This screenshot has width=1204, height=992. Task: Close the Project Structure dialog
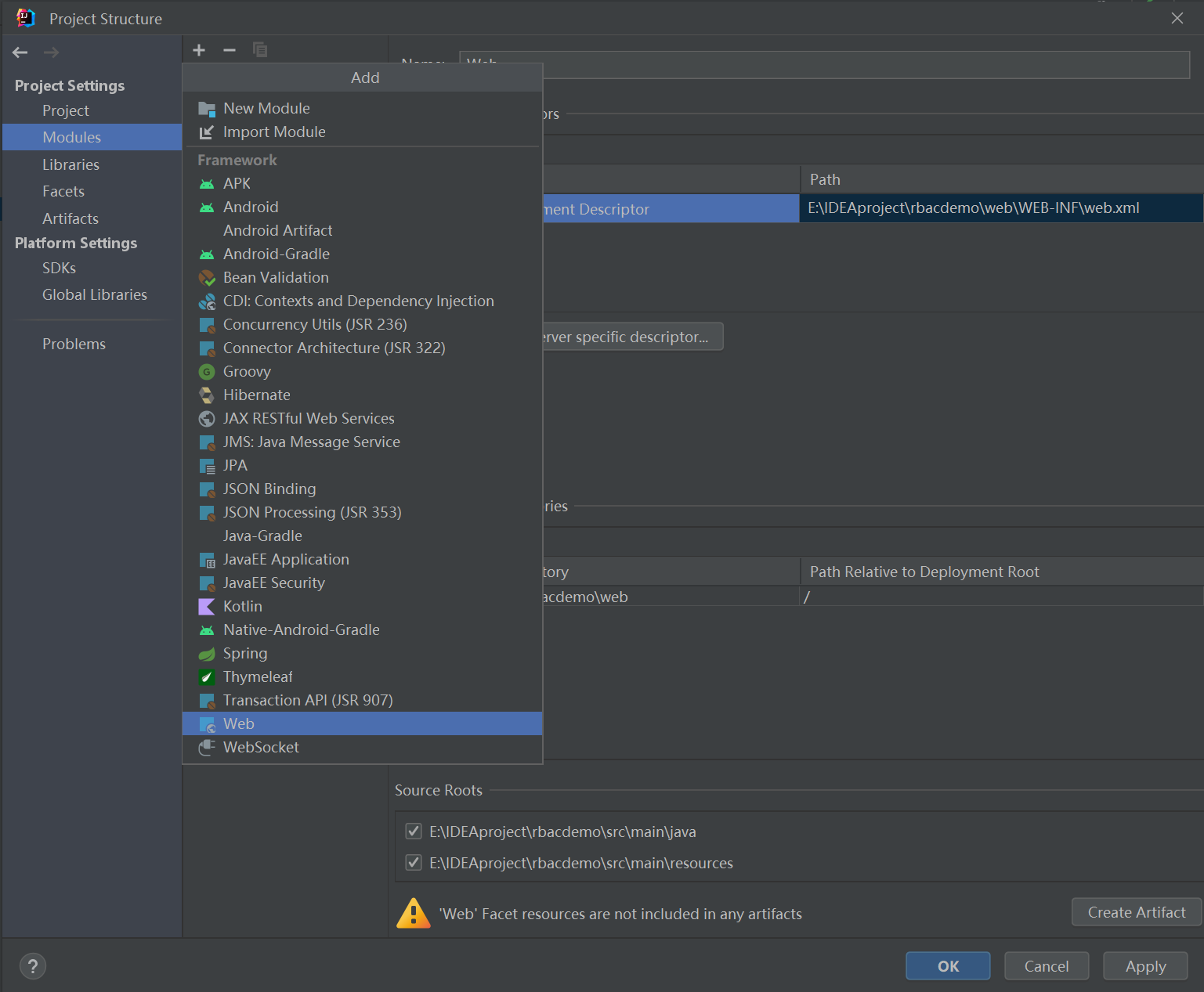click(1177, 18)
